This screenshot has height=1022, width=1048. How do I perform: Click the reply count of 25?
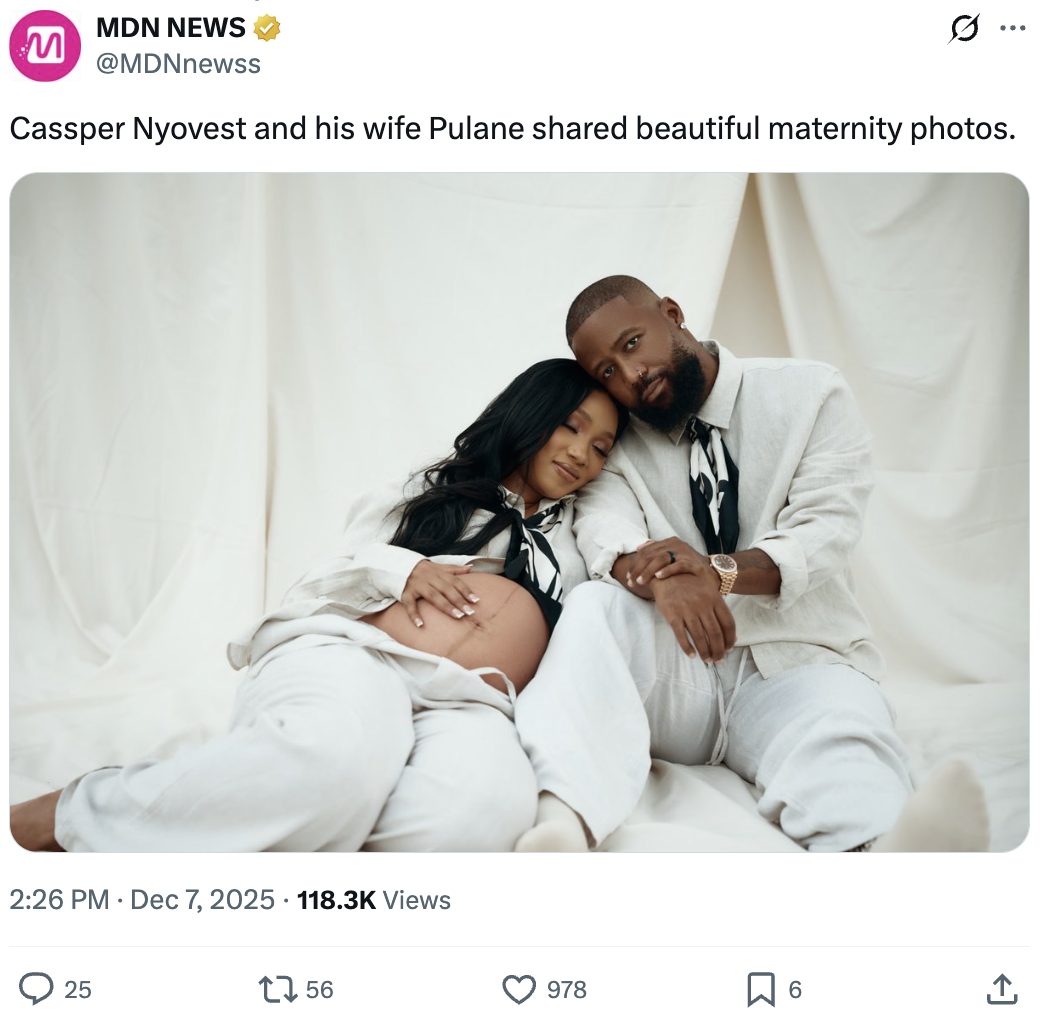click(78, 989)
